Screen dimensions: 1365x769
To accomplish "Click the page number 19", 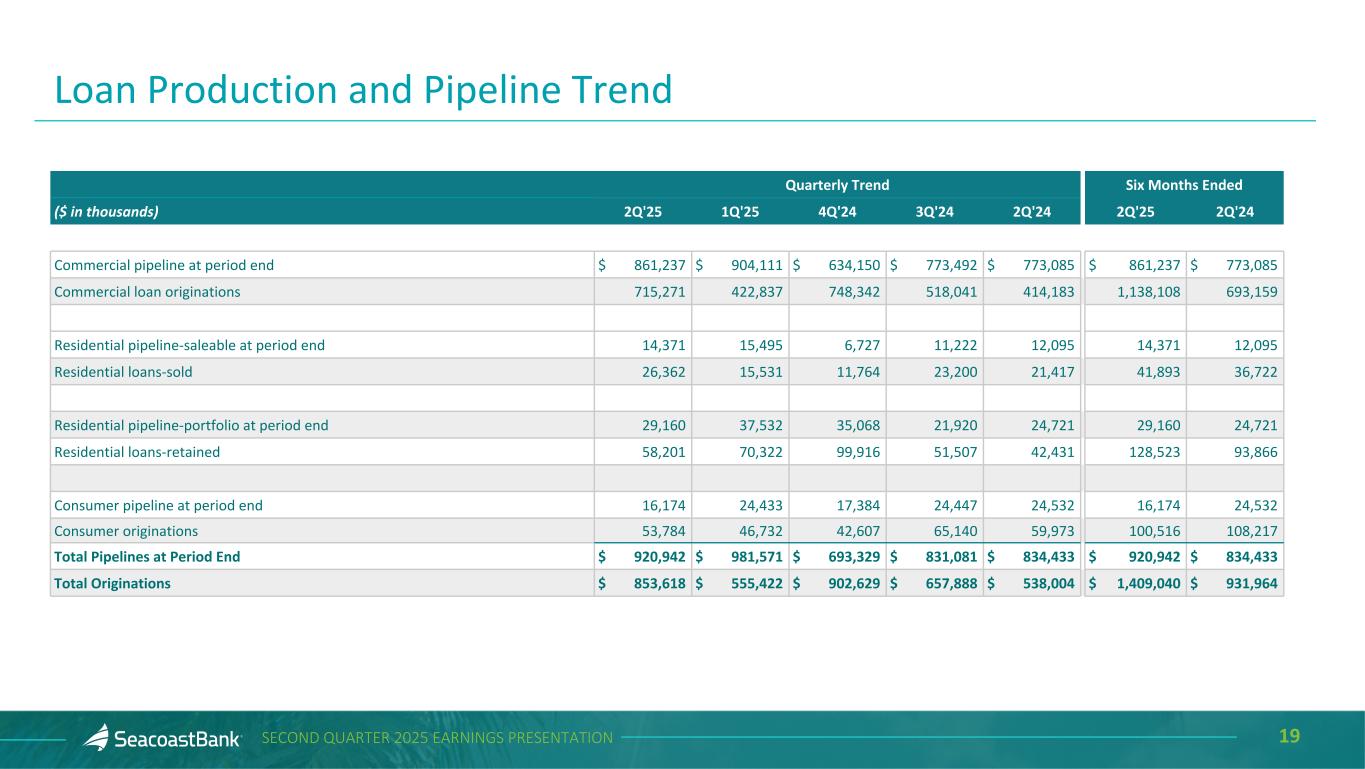I will pos(1289,737).
